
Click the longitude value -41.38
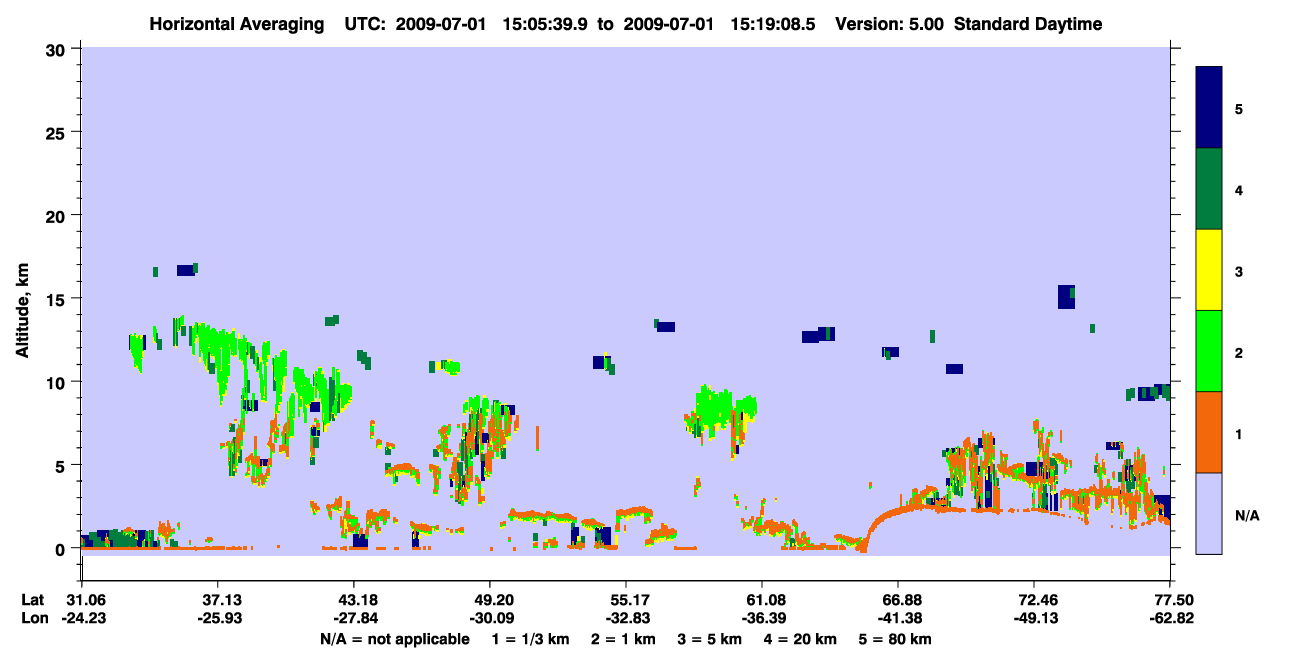click(898, 618)
